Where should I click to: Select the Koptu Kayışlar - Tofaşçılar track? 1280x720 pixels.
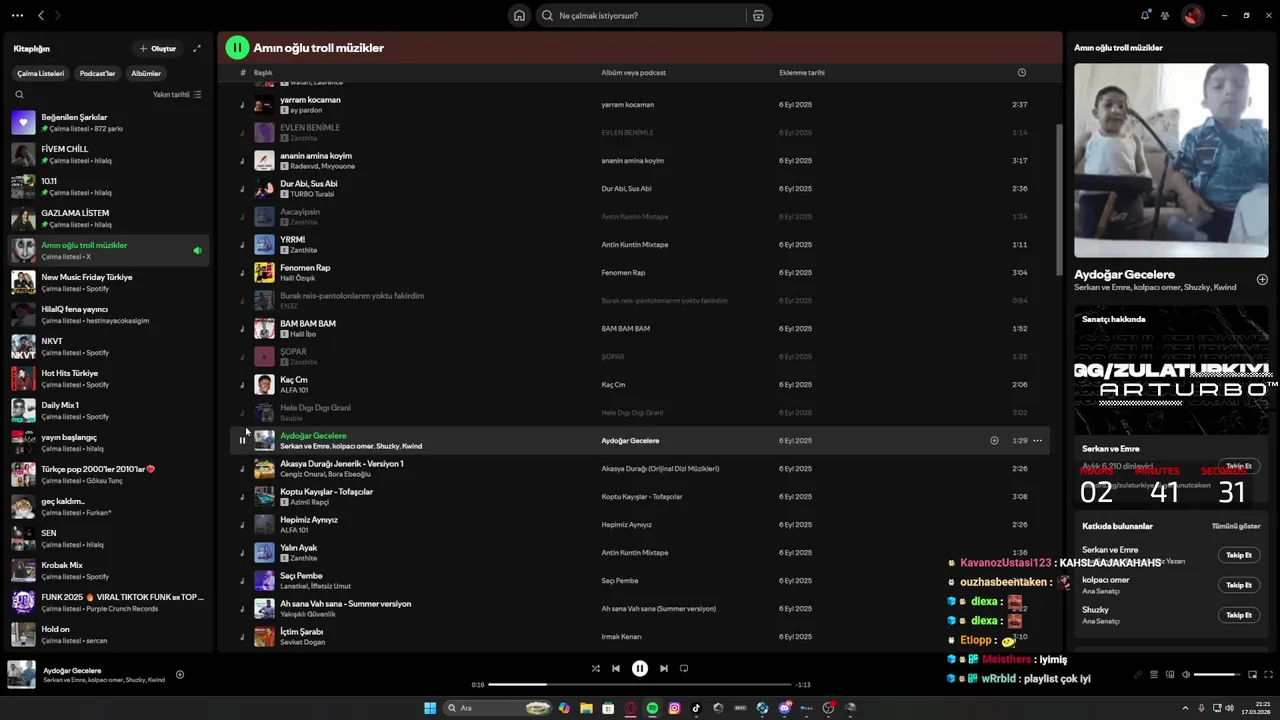pyautogui.click(x=640, y=496)
